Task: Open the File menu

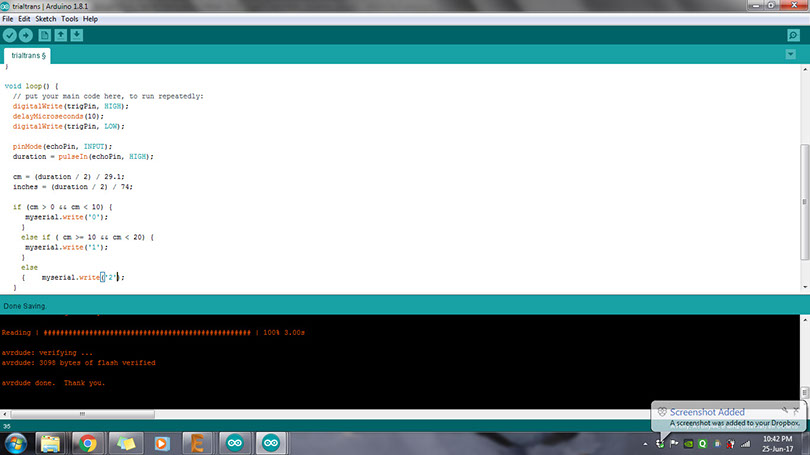Action: coord(8,19)
